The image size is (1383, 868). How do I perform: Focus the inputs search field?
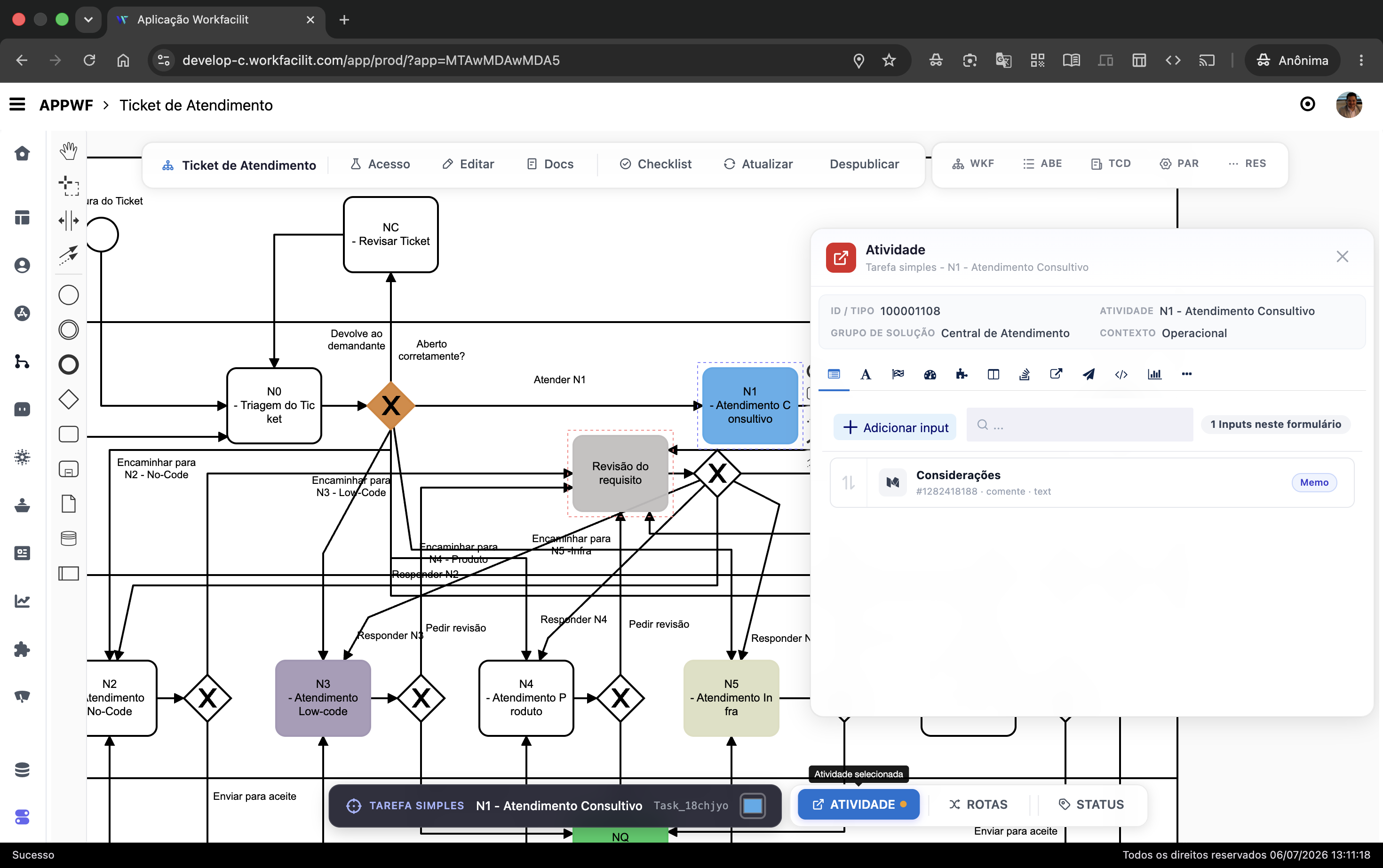[1080, 425]
